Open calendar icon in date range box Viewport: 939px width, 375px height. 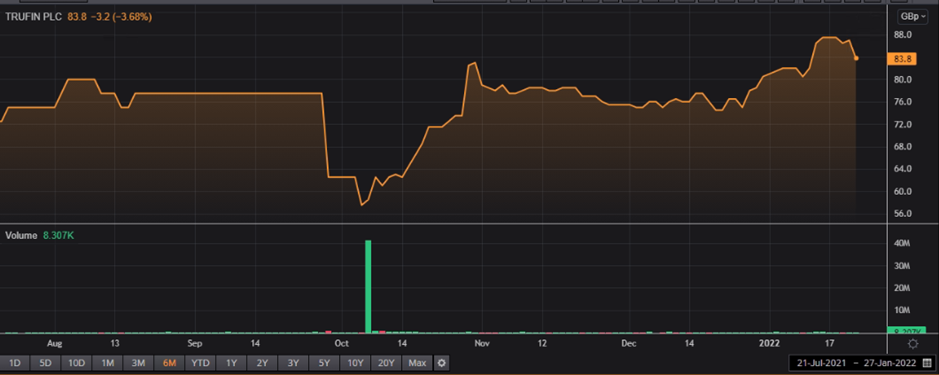click(x=927, y=363)
